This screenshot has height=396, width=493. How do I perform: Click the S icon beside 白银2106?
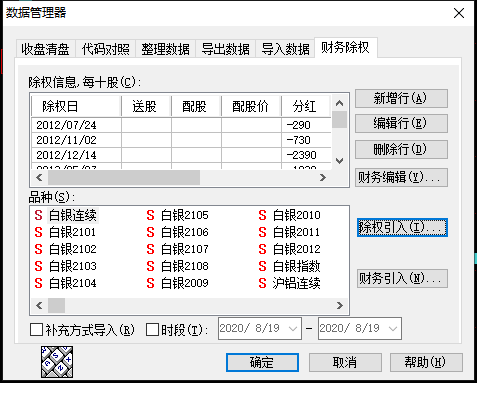[x=150, y=232]
